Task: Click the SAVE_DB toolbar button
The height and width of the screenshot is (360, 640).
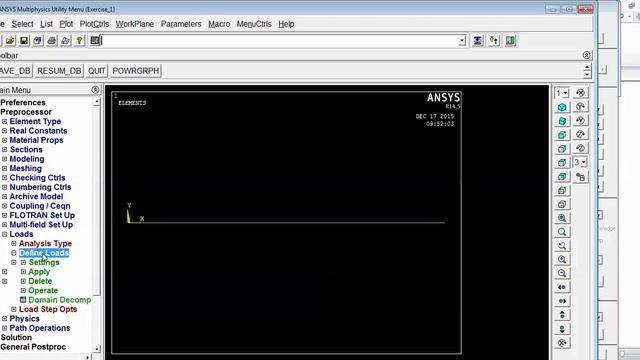Action: 16,71
